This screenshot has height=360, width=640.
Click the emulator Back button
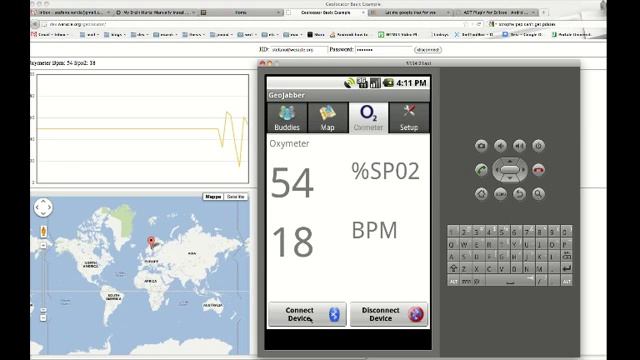pyautogui.click(x=519, y=194)
